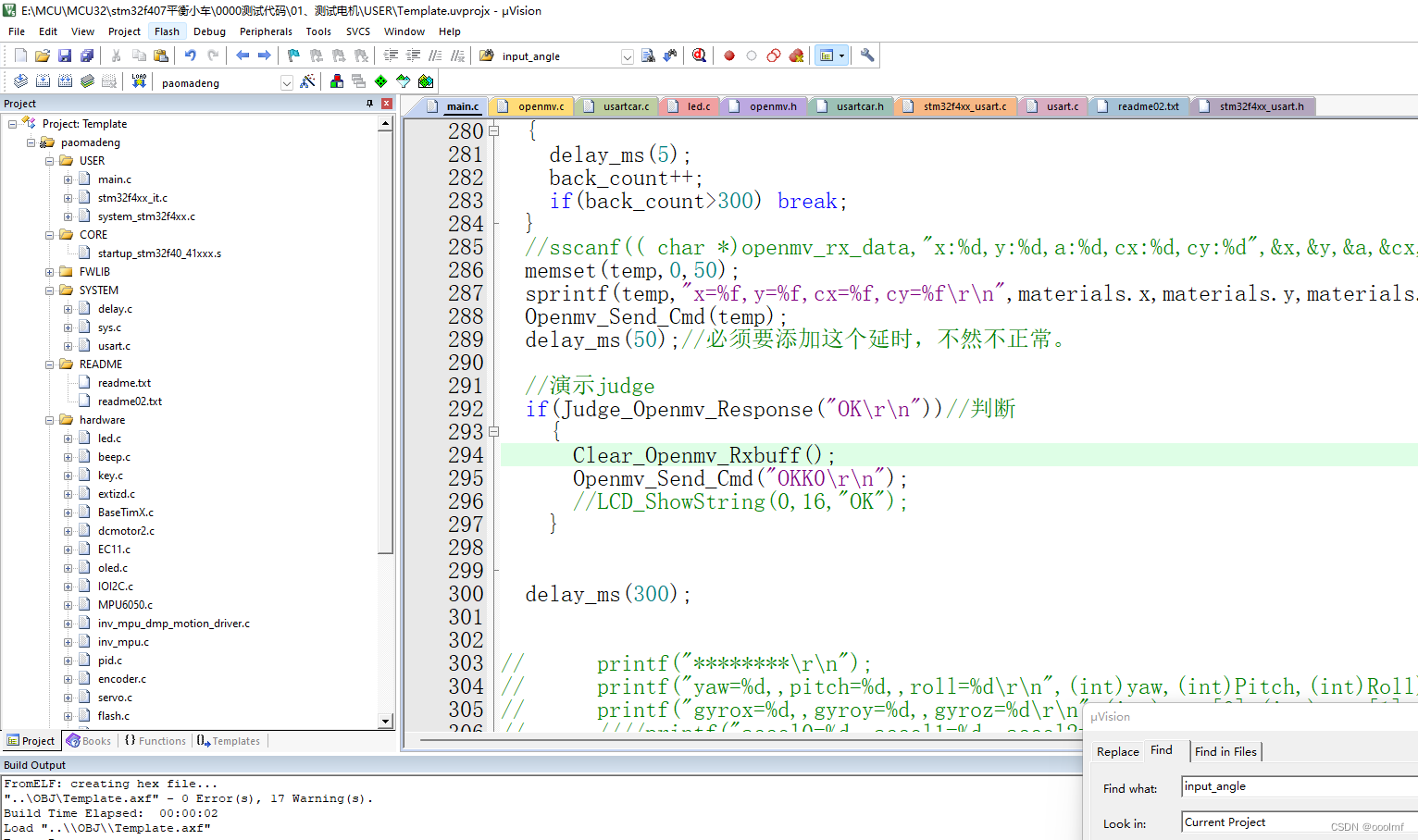Click the Find what input field
The height and width of the screenshot is (840, 1418).
click(1300, 786)
